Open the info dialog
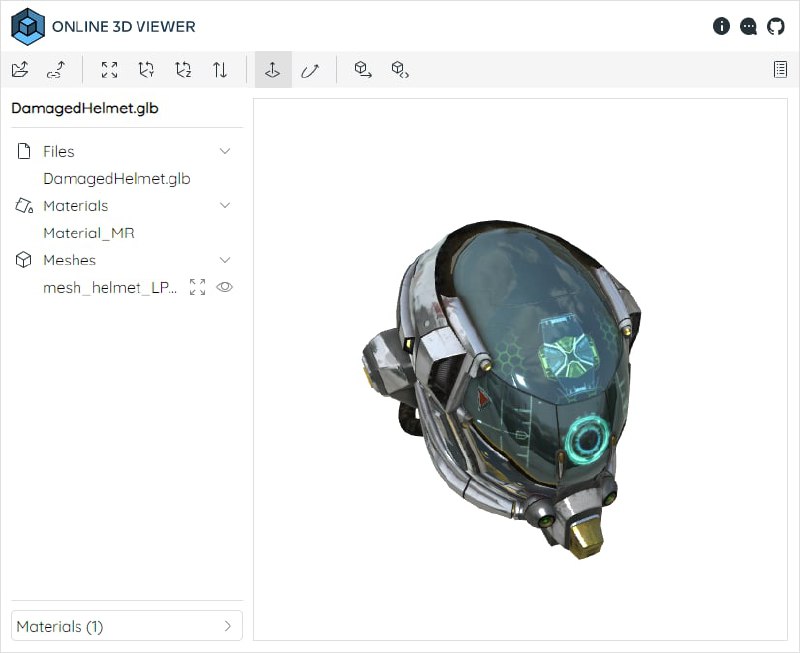This screenshot has height=653, width=800. 721,27
